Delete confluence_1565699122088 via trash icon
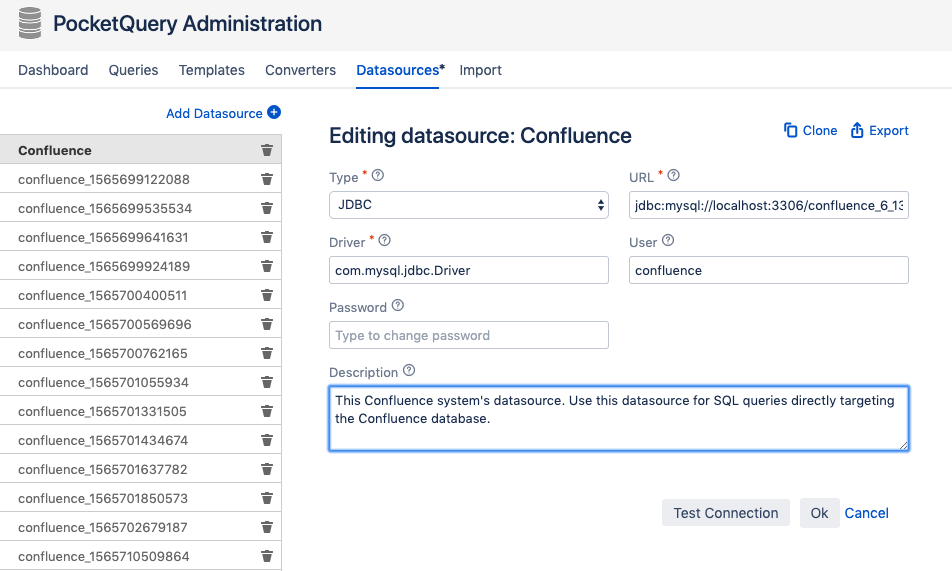This screenshot has height=571, width=952. pyautogui.click(x=267, y=179)
